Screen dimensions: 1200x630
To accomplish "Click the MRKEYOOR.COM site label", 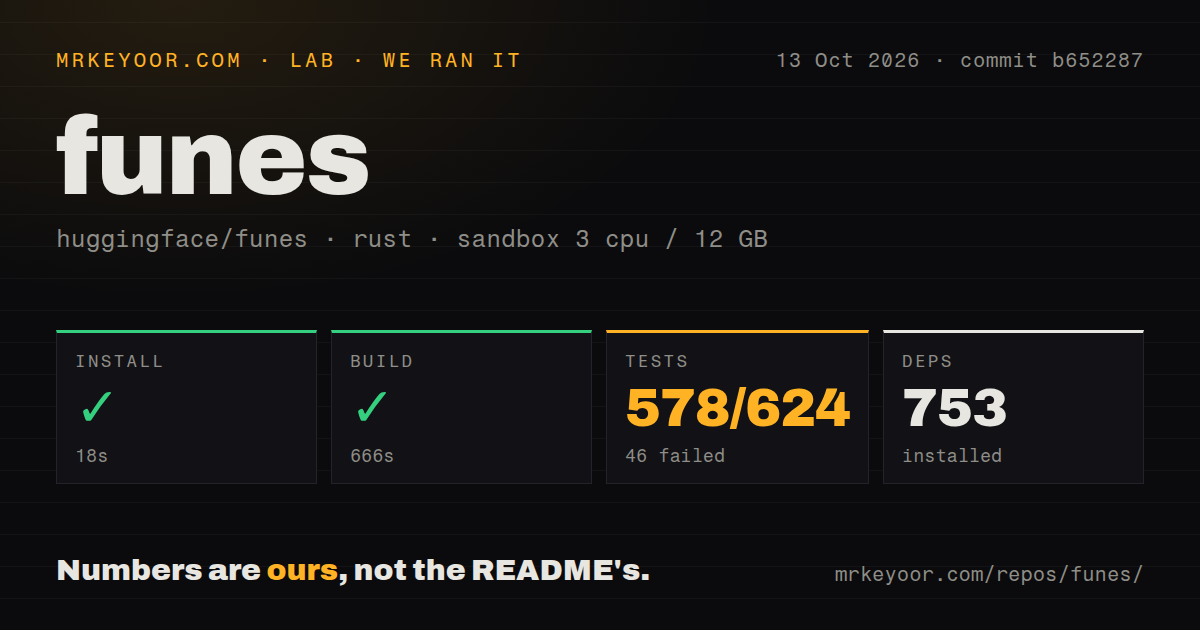I will pyautogui.click(x=149, y=61).
